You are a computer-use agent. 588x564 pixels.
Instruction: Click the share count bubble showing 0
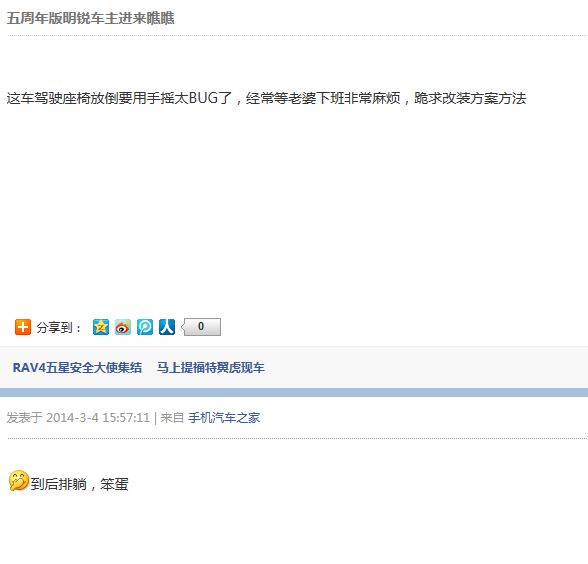201,327
